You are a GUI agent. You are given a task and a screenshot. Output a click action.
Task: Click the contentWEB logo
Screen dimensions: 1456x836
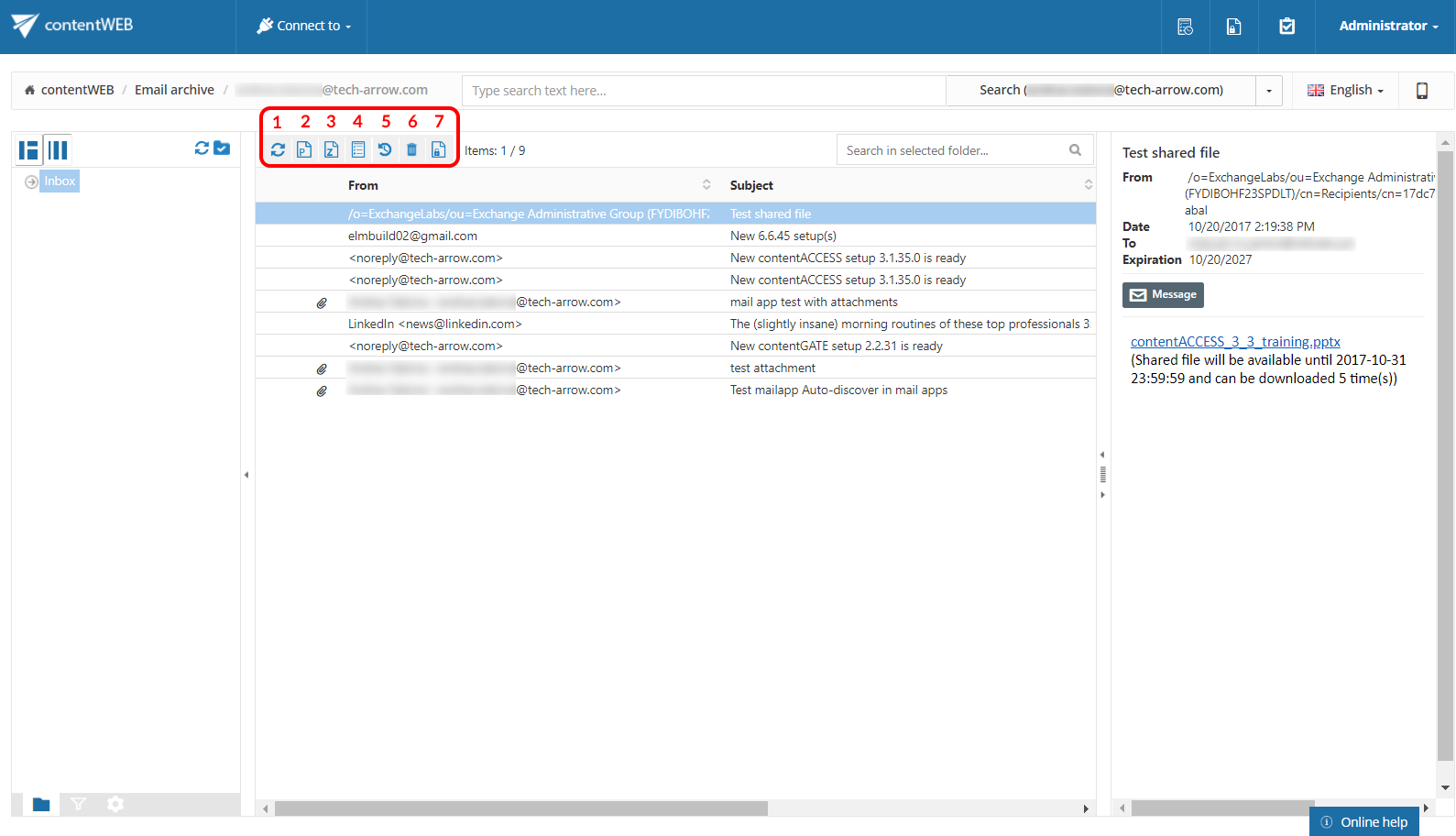tap(72, 26)
